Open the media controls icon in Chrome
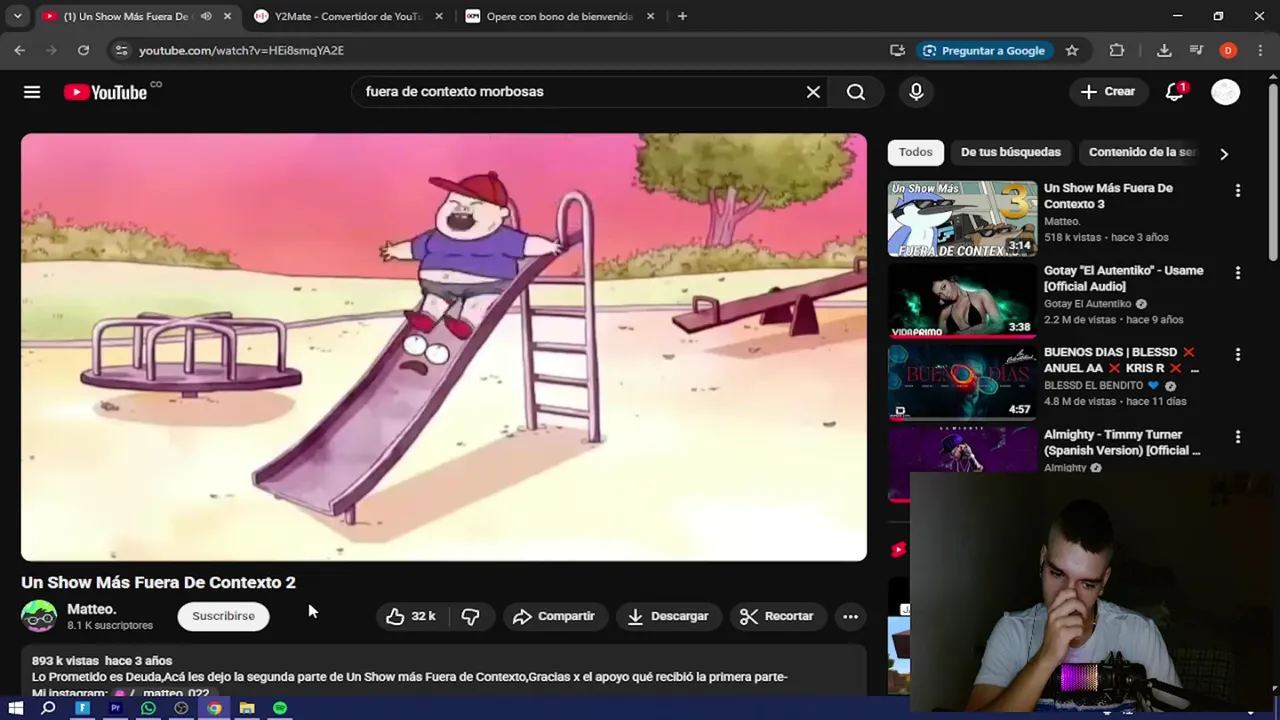Viewport: 1280px width, 720px height. [1196, 50]
